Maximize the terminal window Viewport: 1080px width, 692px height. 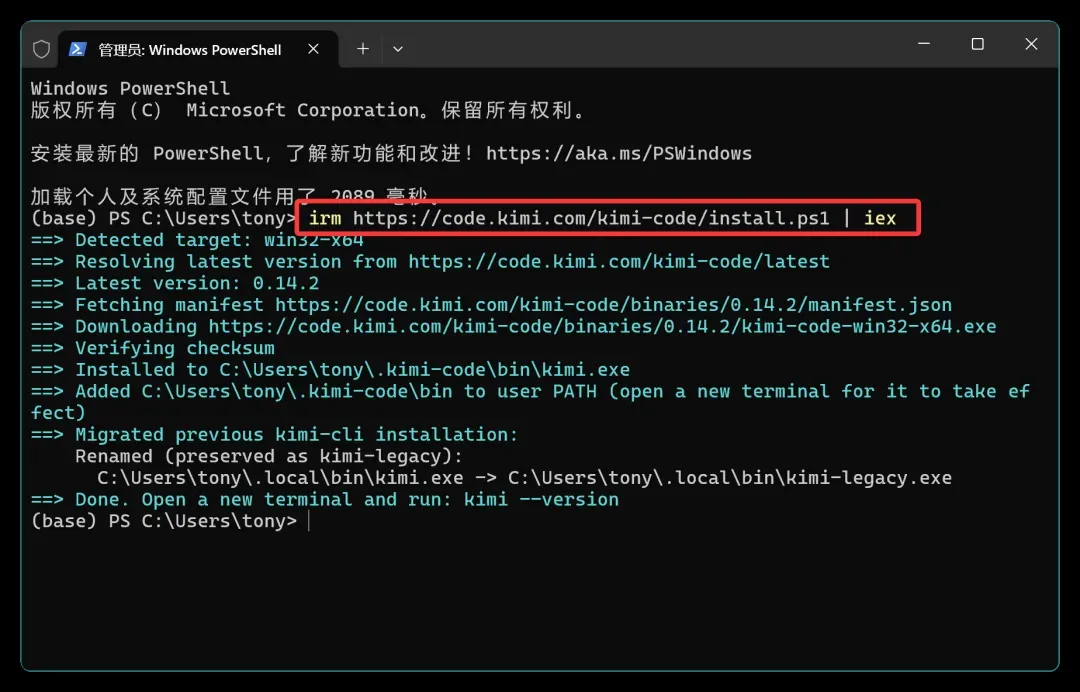(977, 44)
